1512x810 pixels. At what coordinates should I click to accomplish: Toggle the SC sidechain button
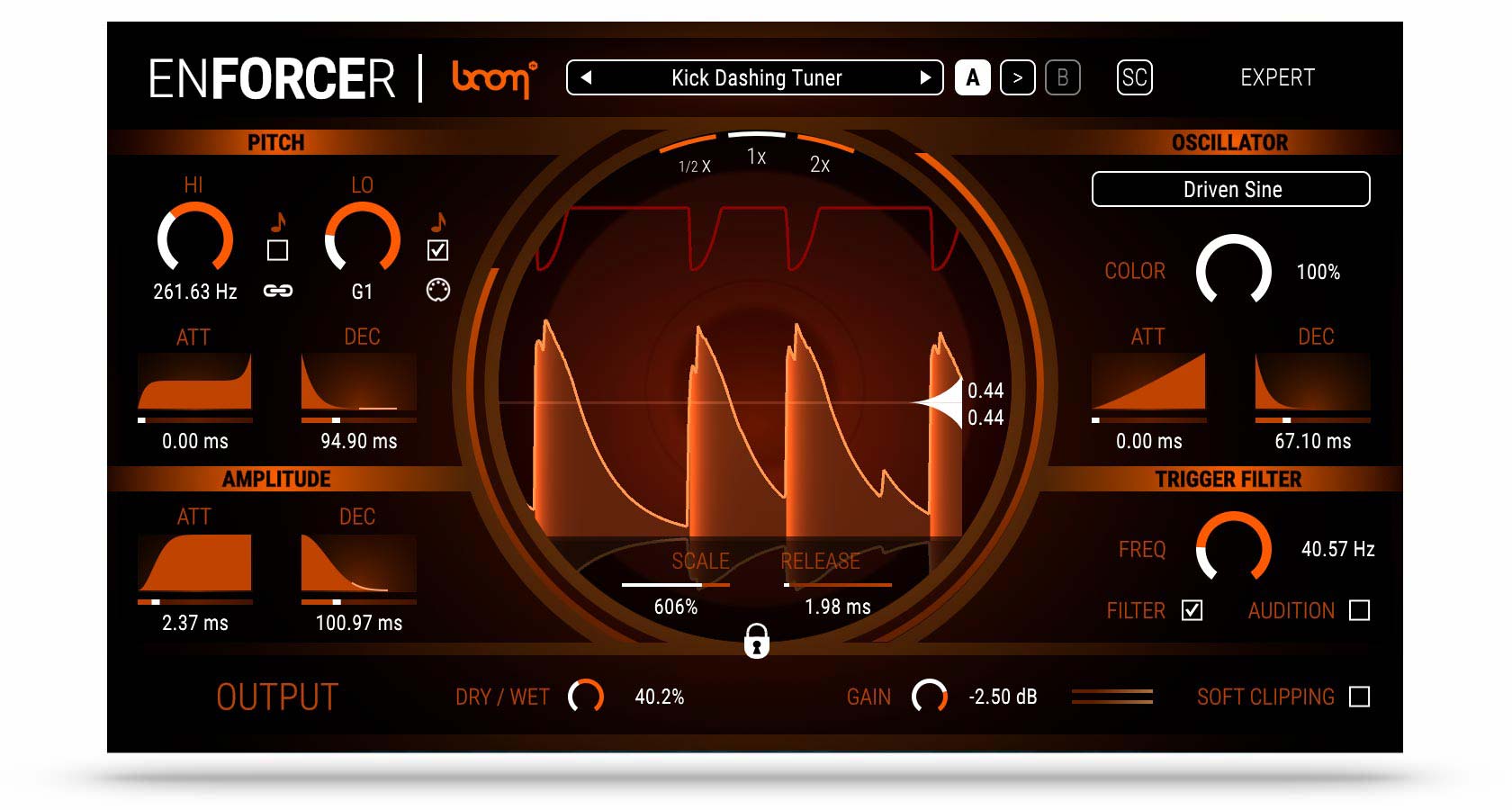click(1134, 78)
